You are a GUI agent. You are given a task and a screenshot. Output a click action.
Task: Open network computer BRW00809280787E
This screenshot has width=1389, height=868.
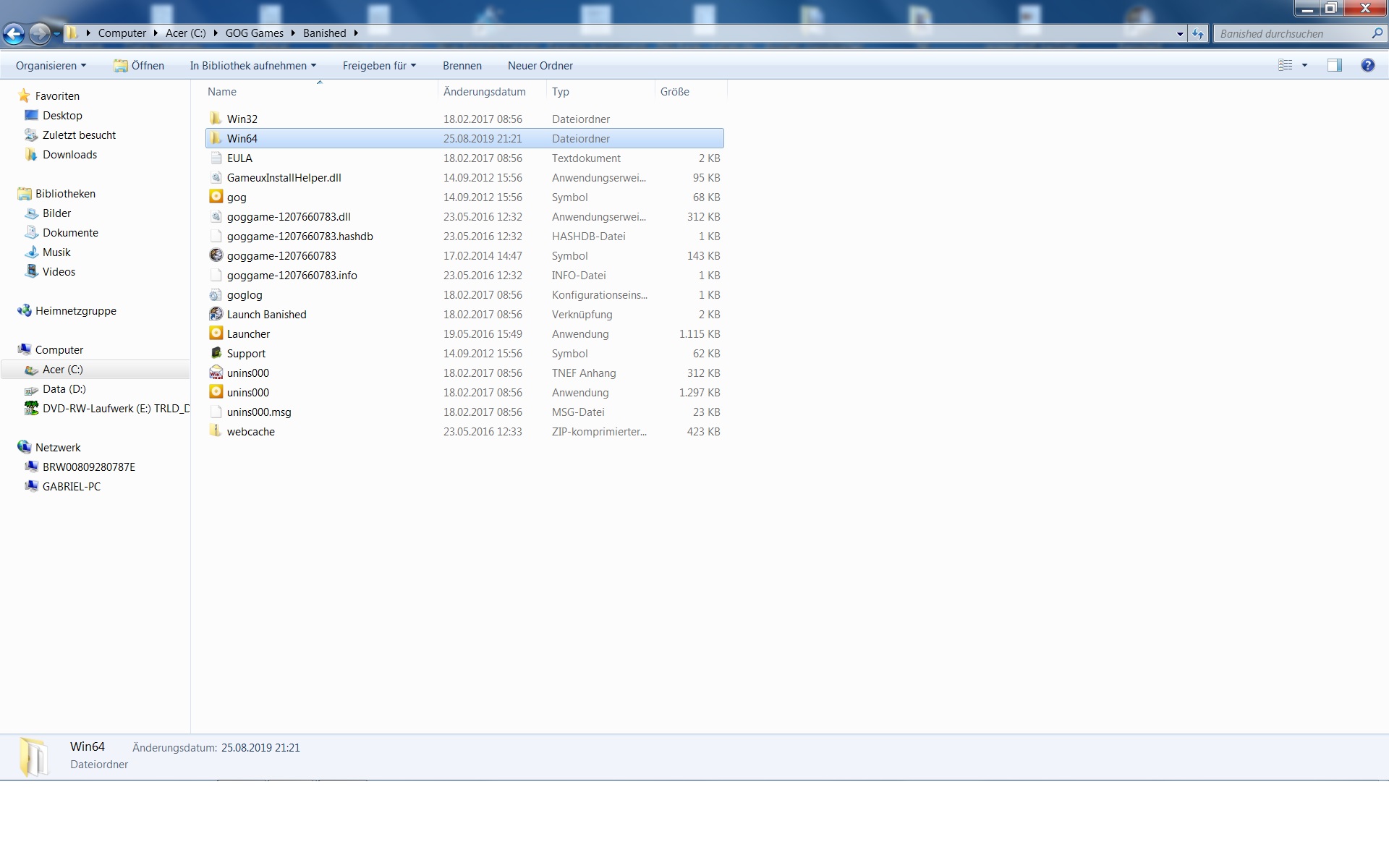pyautogui.click(x=88, y=467)
